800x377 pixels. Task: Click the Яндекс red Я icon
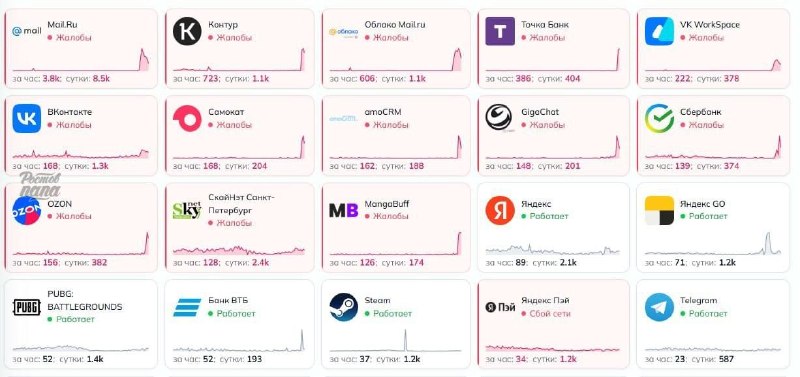[x=500, y=210]
